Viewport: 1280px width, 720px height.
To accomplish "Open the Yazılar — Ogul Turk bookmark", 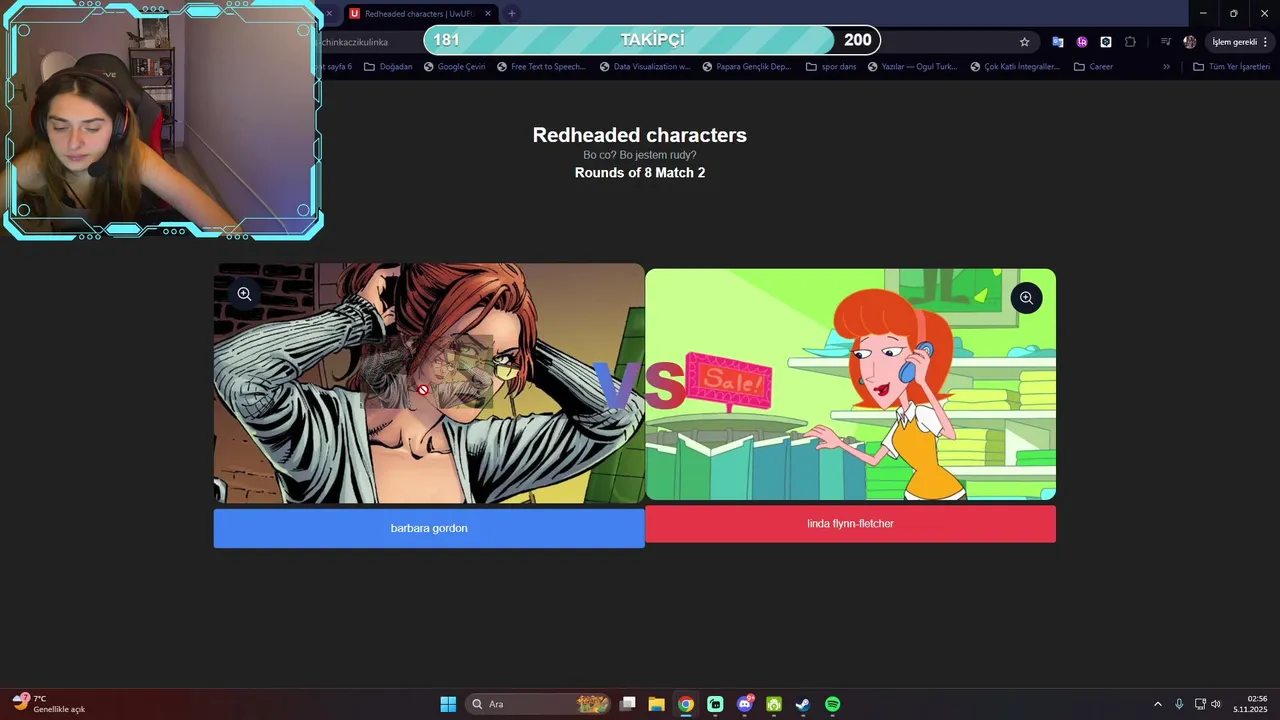I will (913, 67).
